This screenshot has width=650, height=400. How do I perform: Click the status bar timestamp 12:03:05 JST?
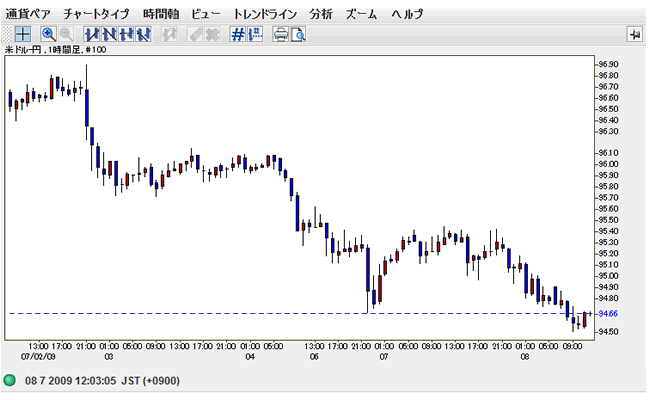102,381
